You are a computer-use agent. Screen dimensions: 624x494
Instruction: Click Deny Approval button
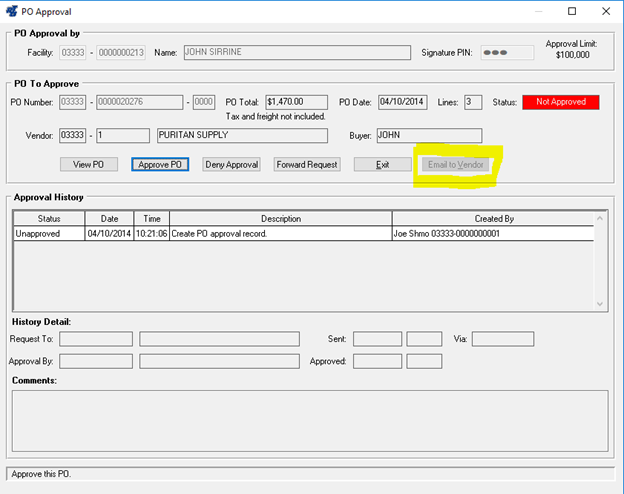pos(232,164)
